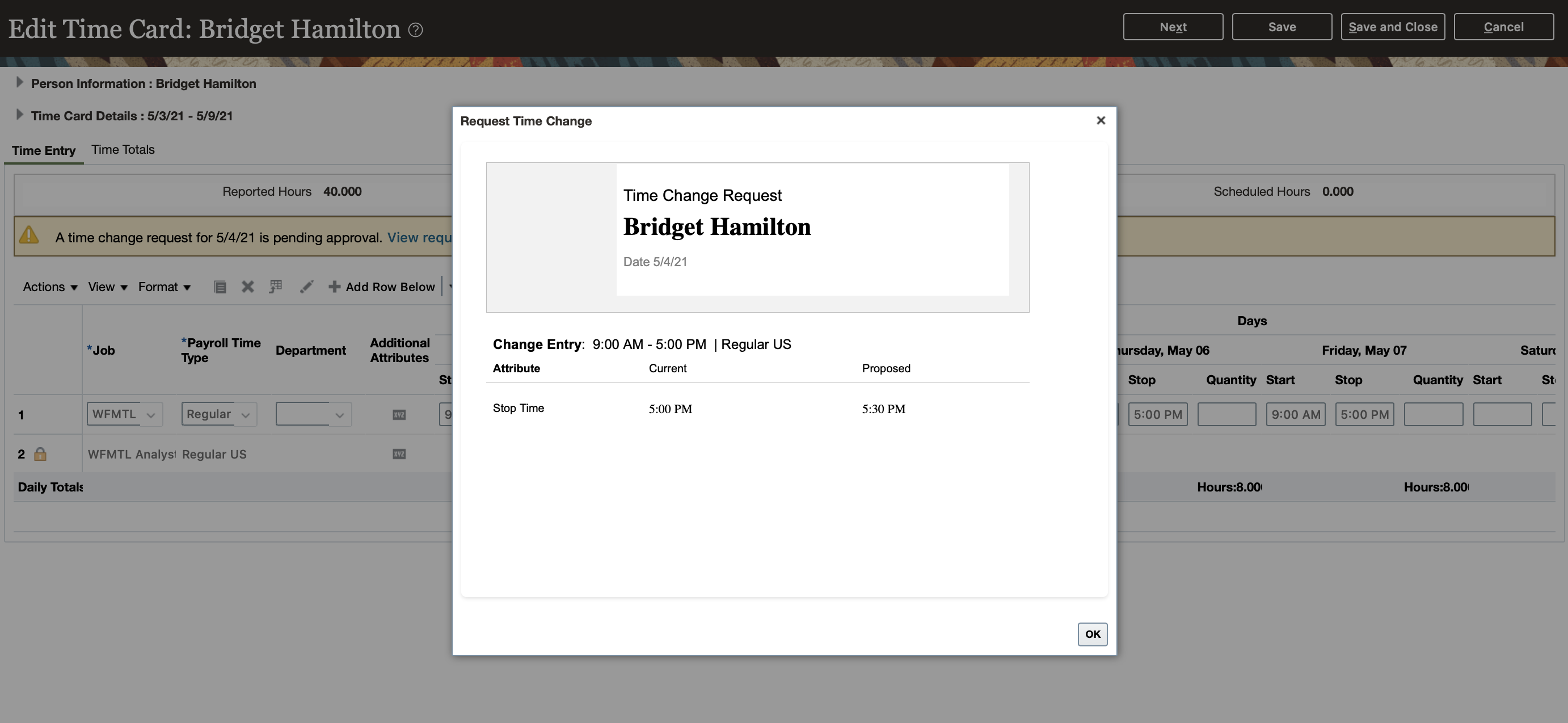Expand the Time Card Details section
This screenshot has height=723, width=1568.
[x=19, y=115]
